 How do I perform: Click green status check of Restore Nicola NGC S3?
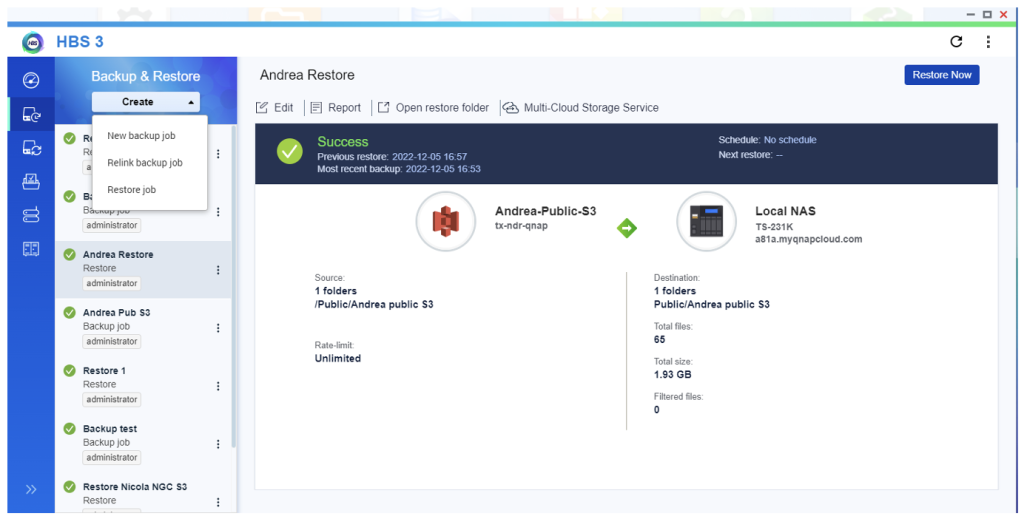69,487
